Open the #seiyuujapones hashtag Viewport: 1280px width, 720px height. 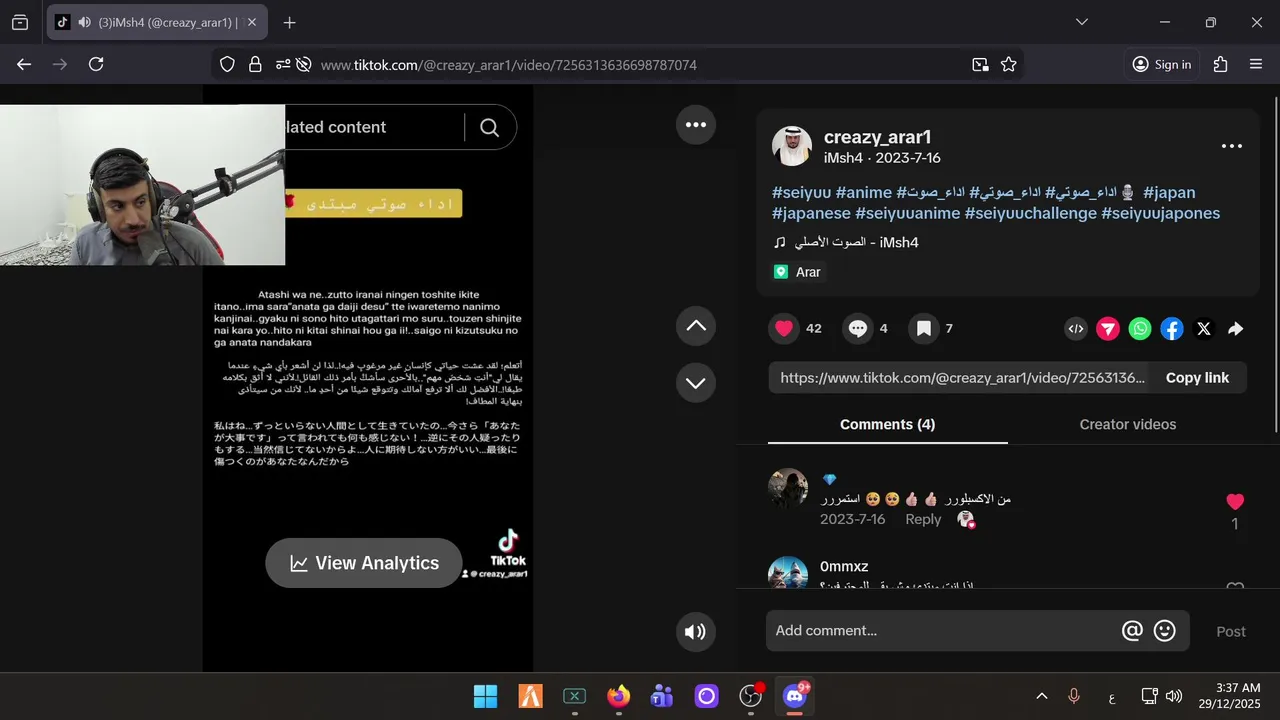pos(1160,213)
